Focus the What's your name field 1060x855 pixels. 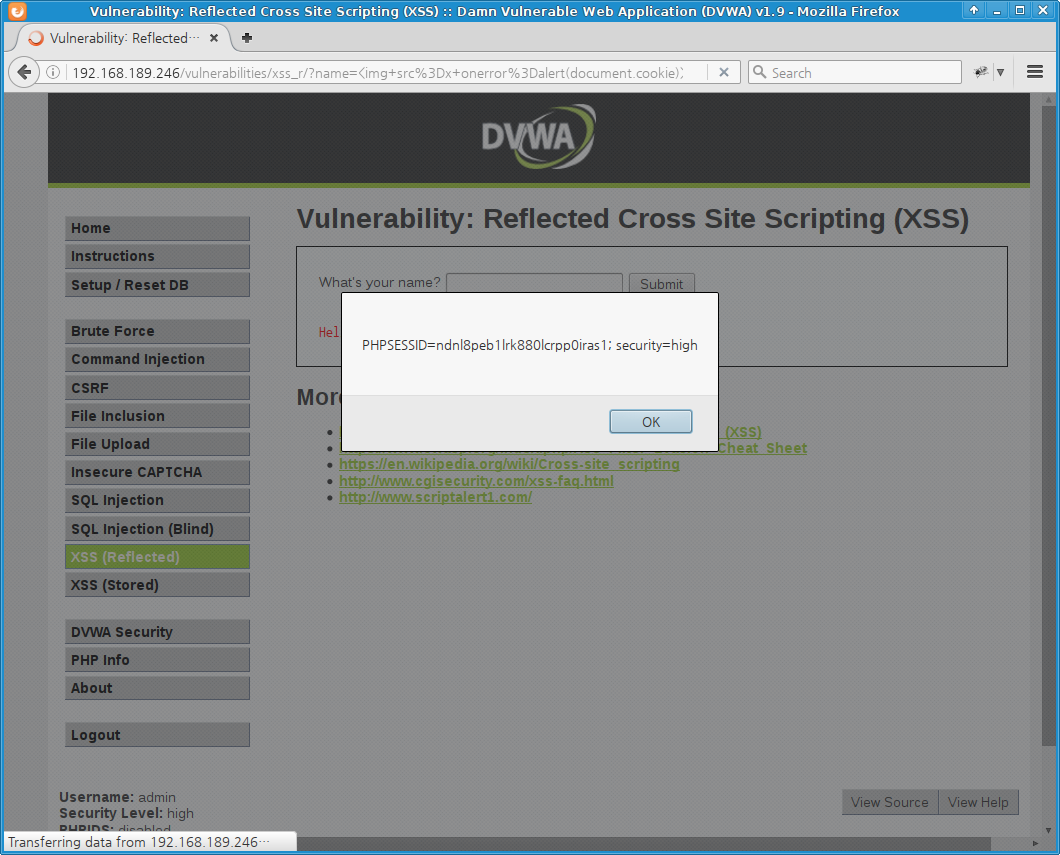coord(534,283)
